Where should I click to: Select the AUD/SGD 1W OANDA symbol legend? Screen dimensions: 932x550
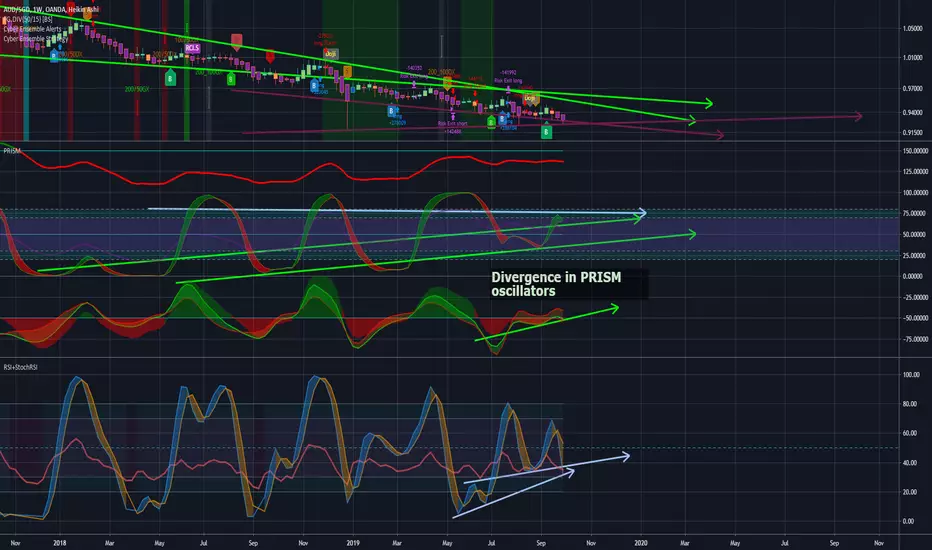coord(52,10)
